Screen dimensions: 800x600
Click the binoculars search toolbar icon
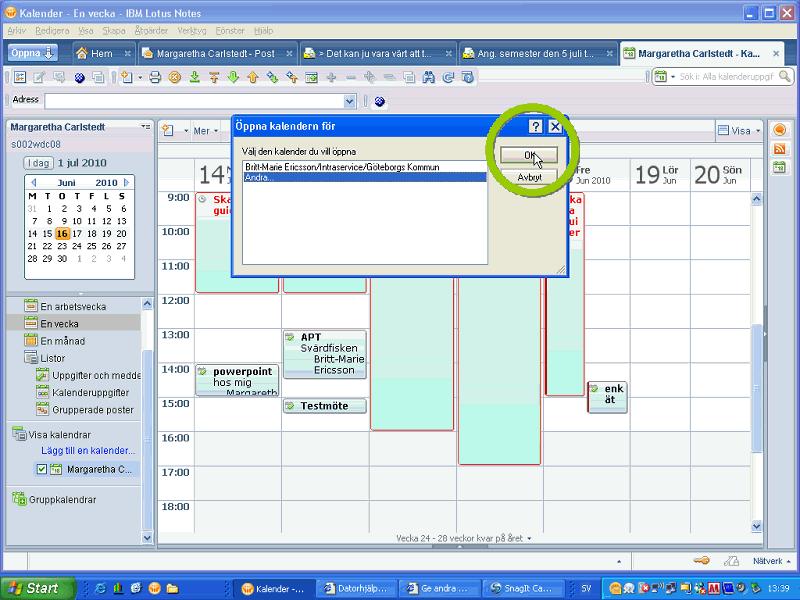pyautogui.click(x=429, y=78)
